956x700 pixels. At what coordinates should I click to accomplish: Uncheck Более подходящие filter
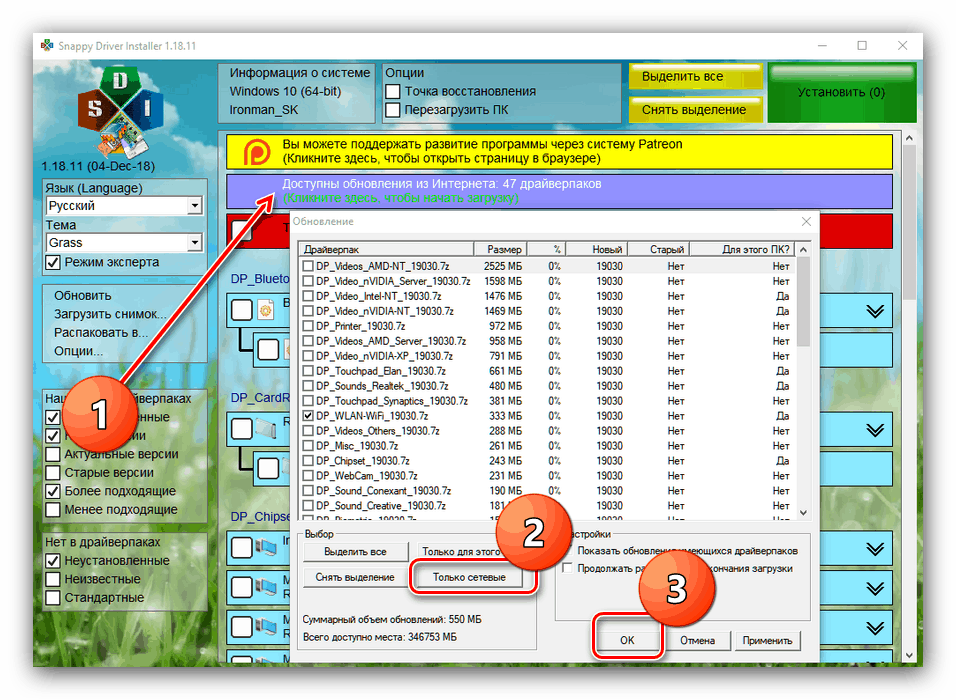[53, 491]
